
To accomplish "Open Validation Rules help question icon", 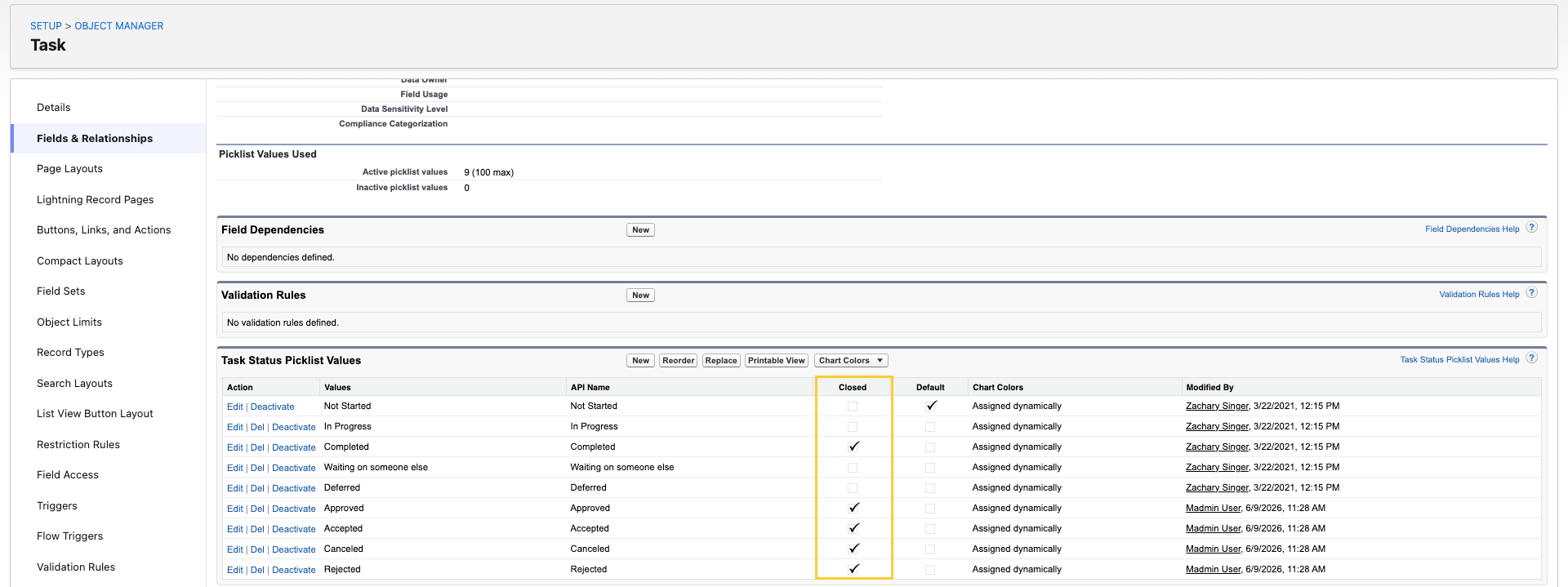I will [x=1532, y=293].
